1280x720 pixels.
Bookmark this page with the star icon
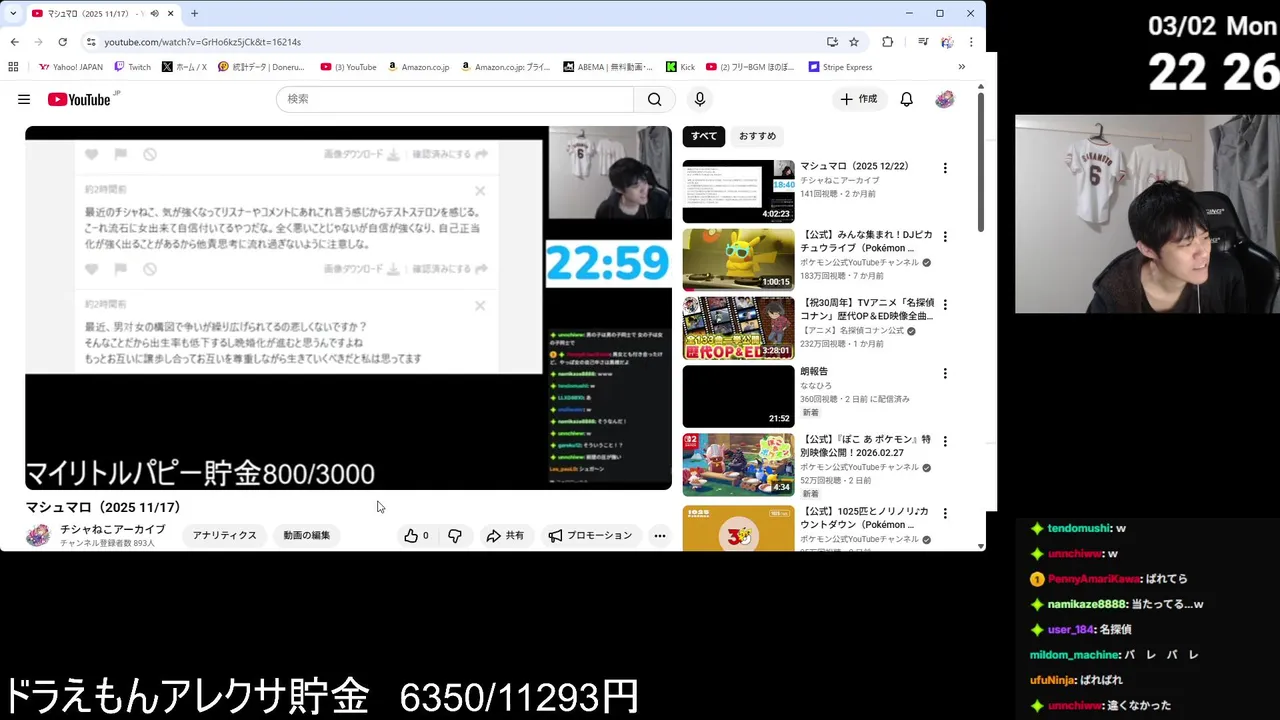(x=854, y=42)
